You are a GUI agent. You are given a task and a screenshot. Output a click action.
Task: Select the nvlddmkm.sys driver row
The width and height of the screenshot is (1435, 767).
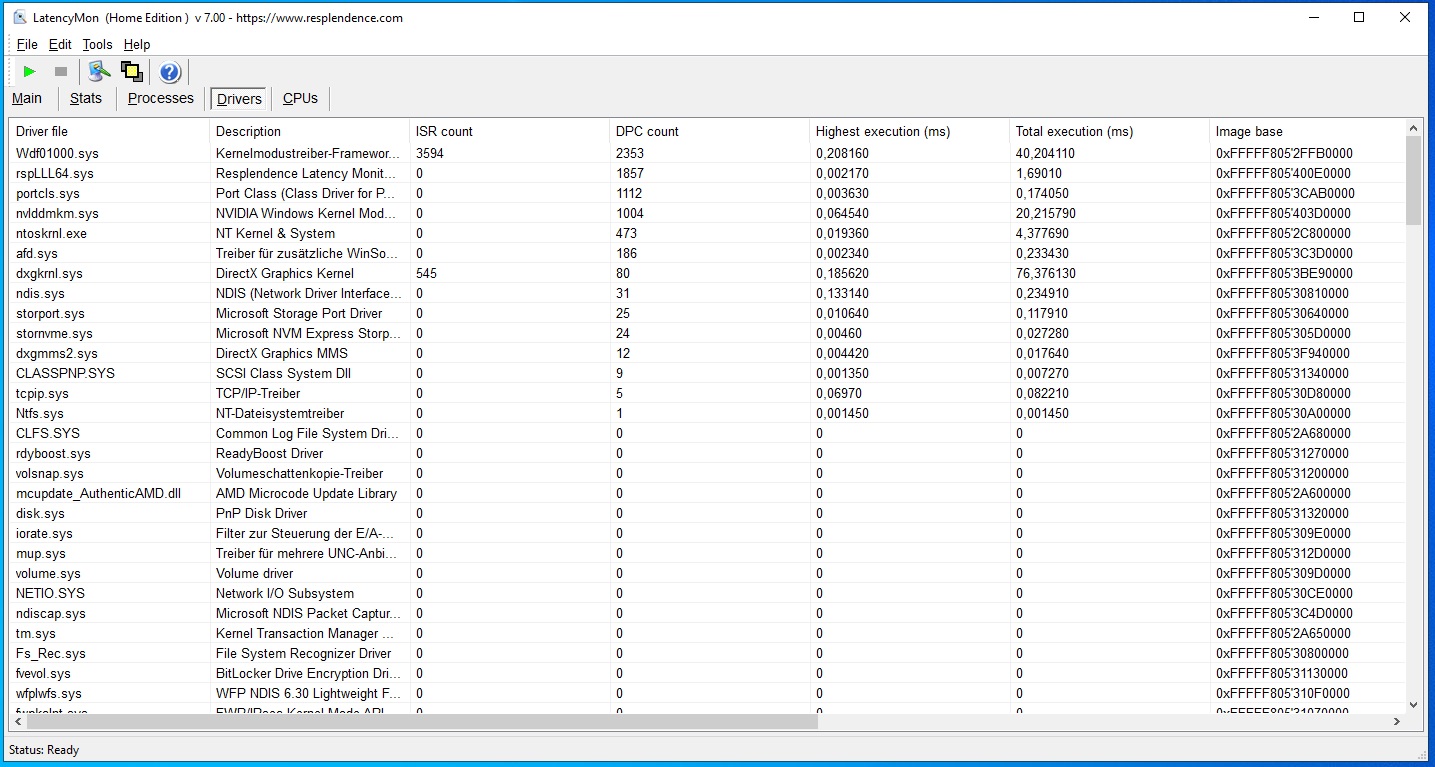(x=707, y=213)
